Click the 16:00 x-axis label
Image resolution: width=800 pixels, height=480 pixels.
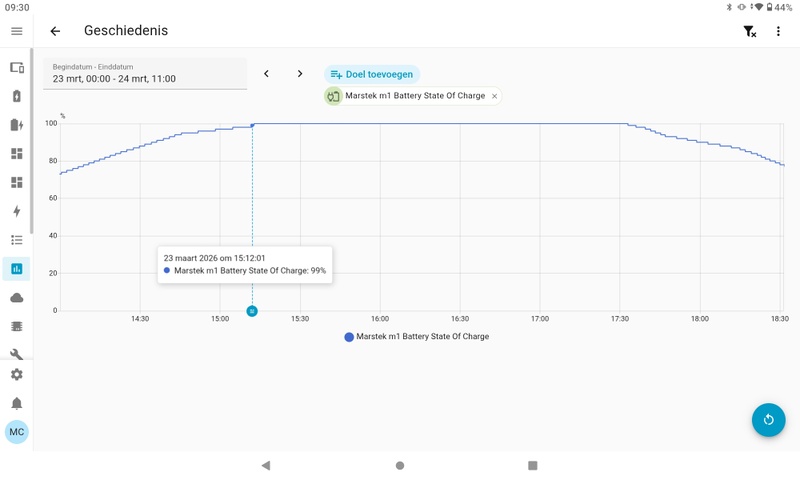pyautogui.click(x=380, y=319)
